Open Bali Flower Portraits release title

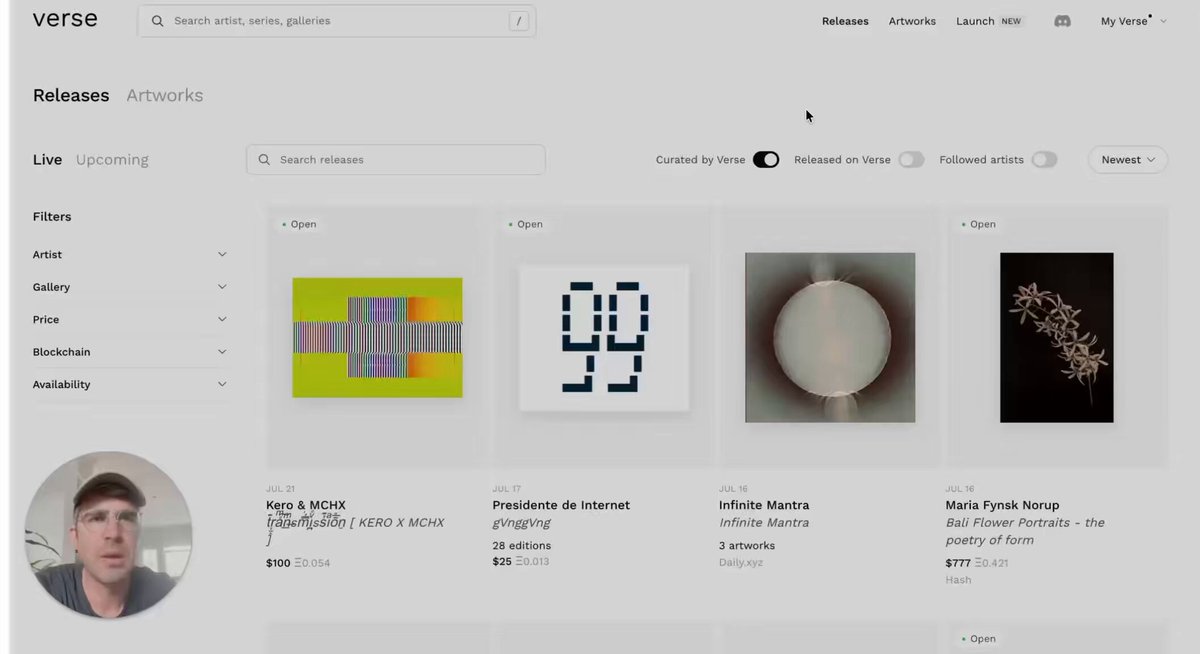click(1025, 532)
